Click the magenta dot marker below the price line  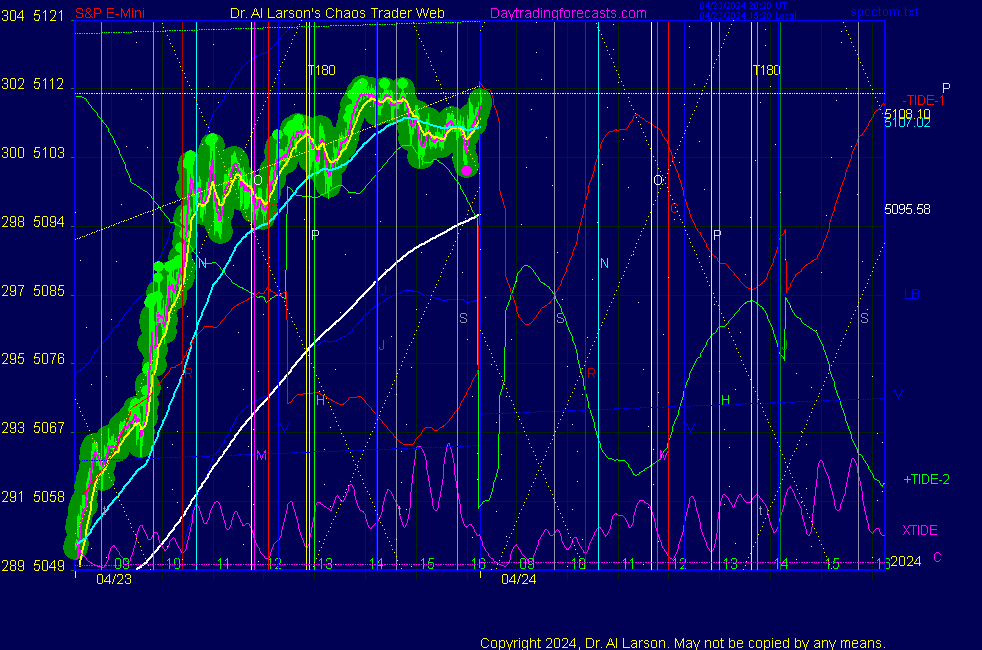point(467,170)
